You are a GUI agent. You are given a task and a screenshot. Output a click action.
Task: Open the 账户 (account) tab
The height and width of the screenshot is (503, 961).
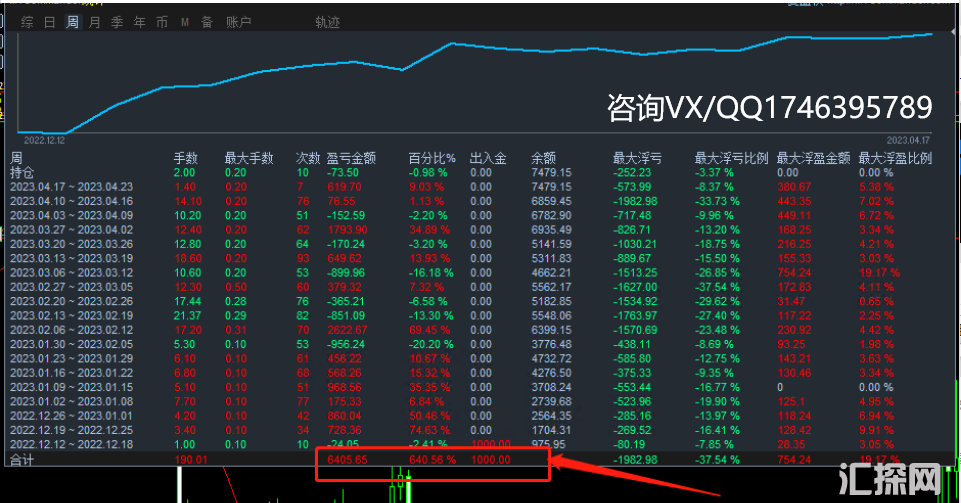pyautogui.click(x=239, y=21)
